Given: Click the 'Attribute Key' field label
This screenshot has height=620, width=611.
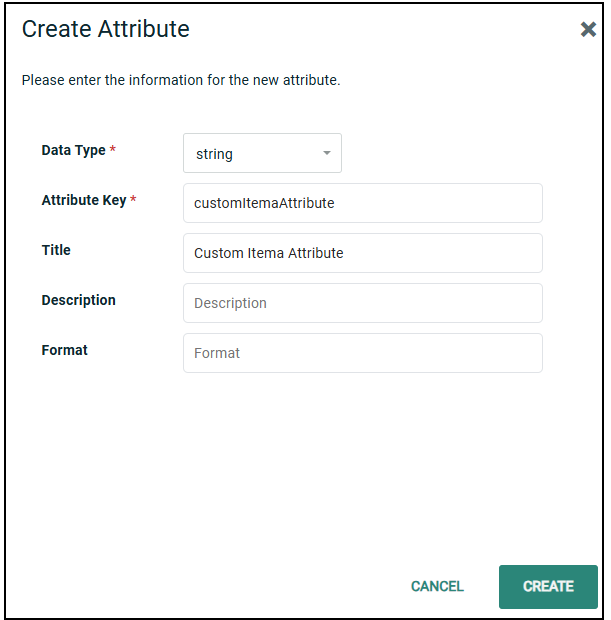Looking at the screenshot, I should [x=84, y=200].
